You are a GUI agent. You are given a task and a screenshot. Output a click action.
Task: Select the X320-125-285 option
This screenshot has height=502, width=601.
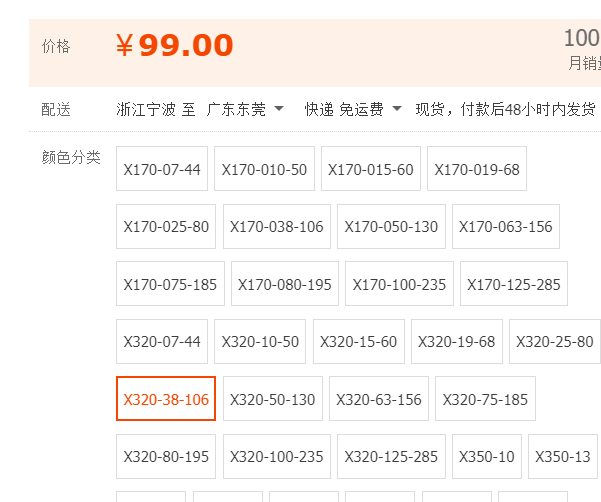(391, 456)
